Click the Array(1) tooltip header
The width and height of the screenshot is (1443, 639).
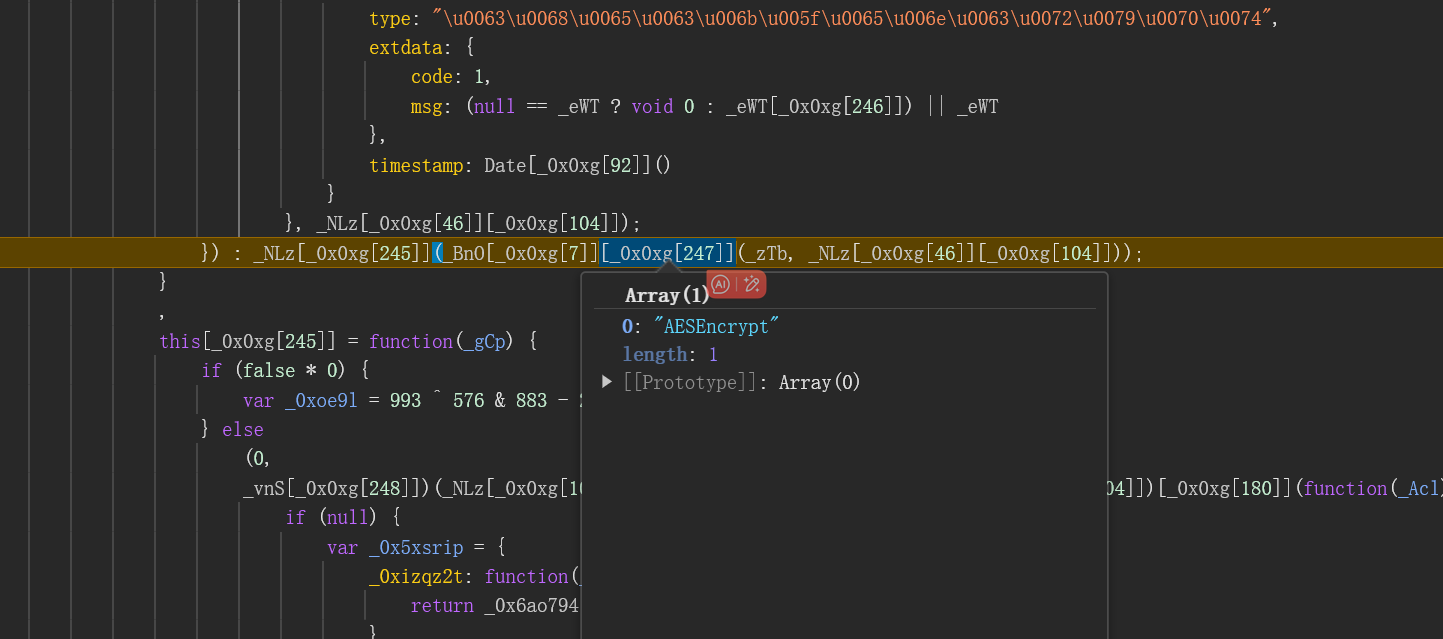point(667,295)
